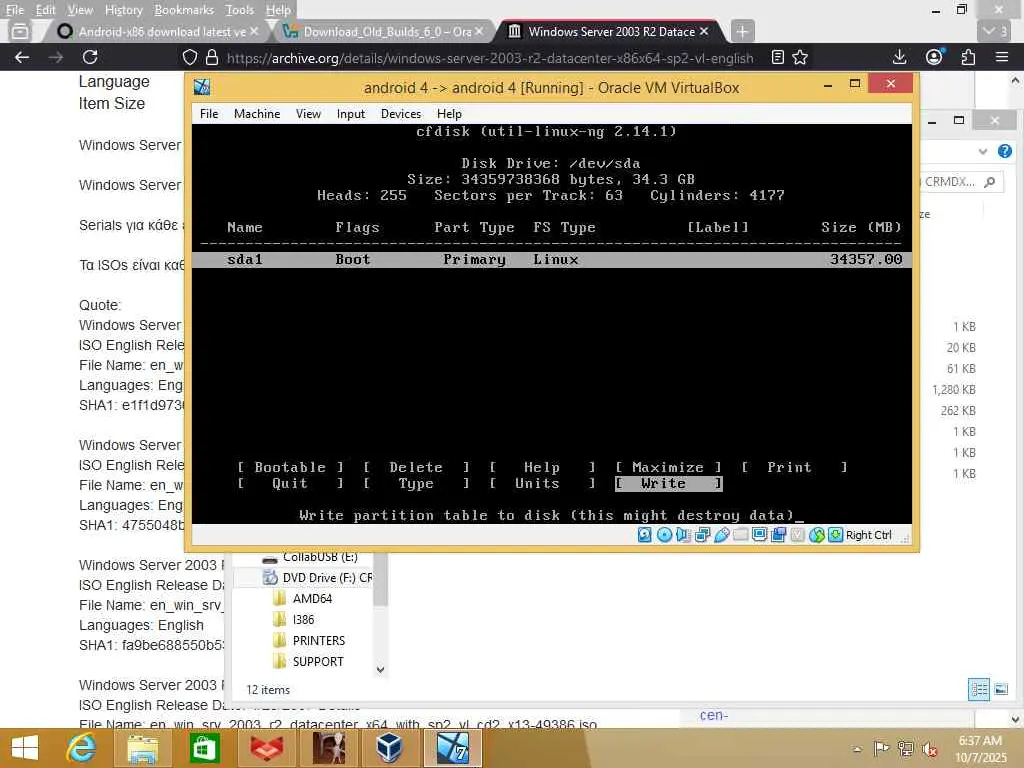Image resolution: width=1024 pixels, height=768 pixels.
Task: Open Firefox account icon
Action: [x=935, y=57]
